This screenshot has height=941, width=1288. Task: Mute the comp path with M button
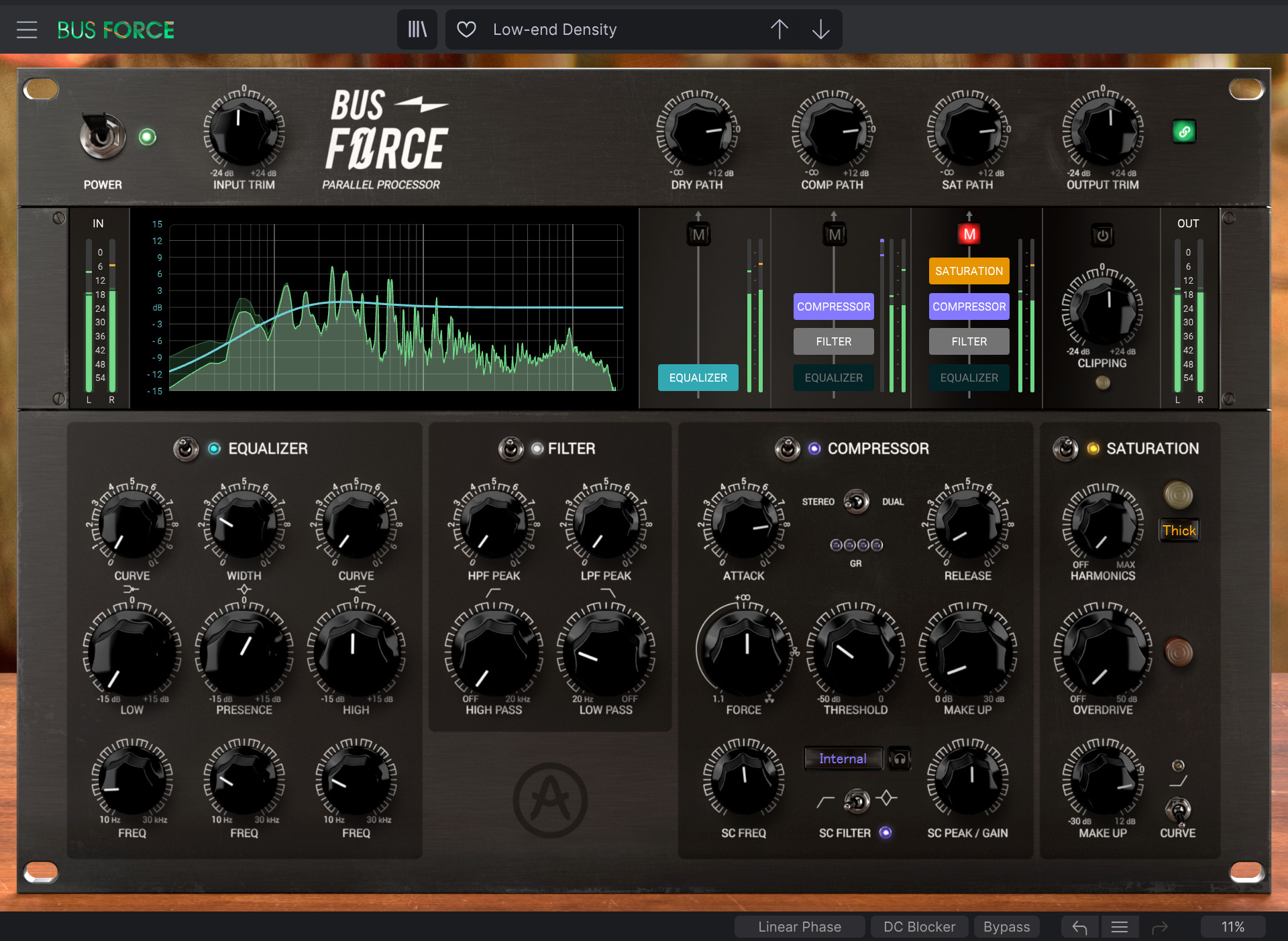pos(834,235)
